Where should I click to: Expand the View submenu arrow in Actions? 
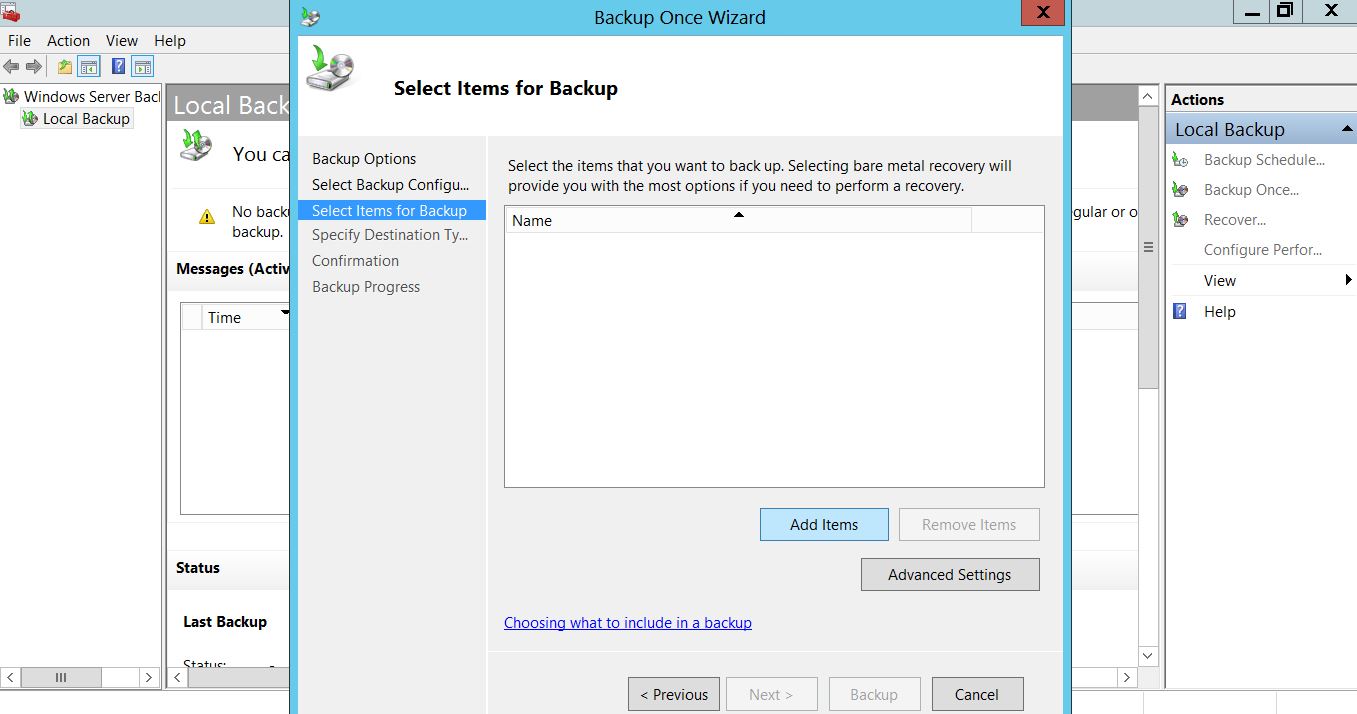point(1348,281)
